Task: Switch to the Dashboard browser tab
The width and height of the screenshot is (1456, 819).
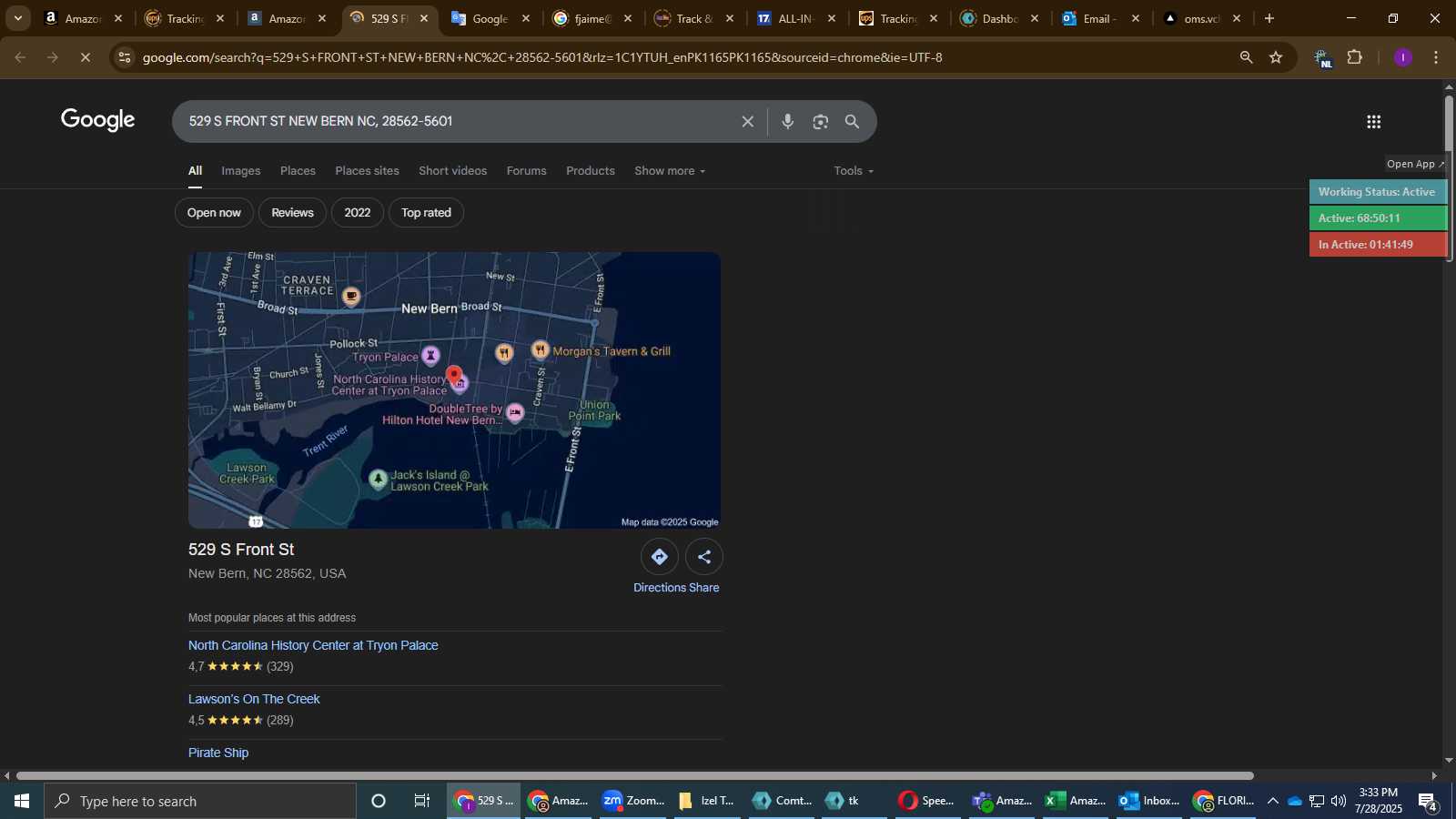Action: tap(1000, 18)
